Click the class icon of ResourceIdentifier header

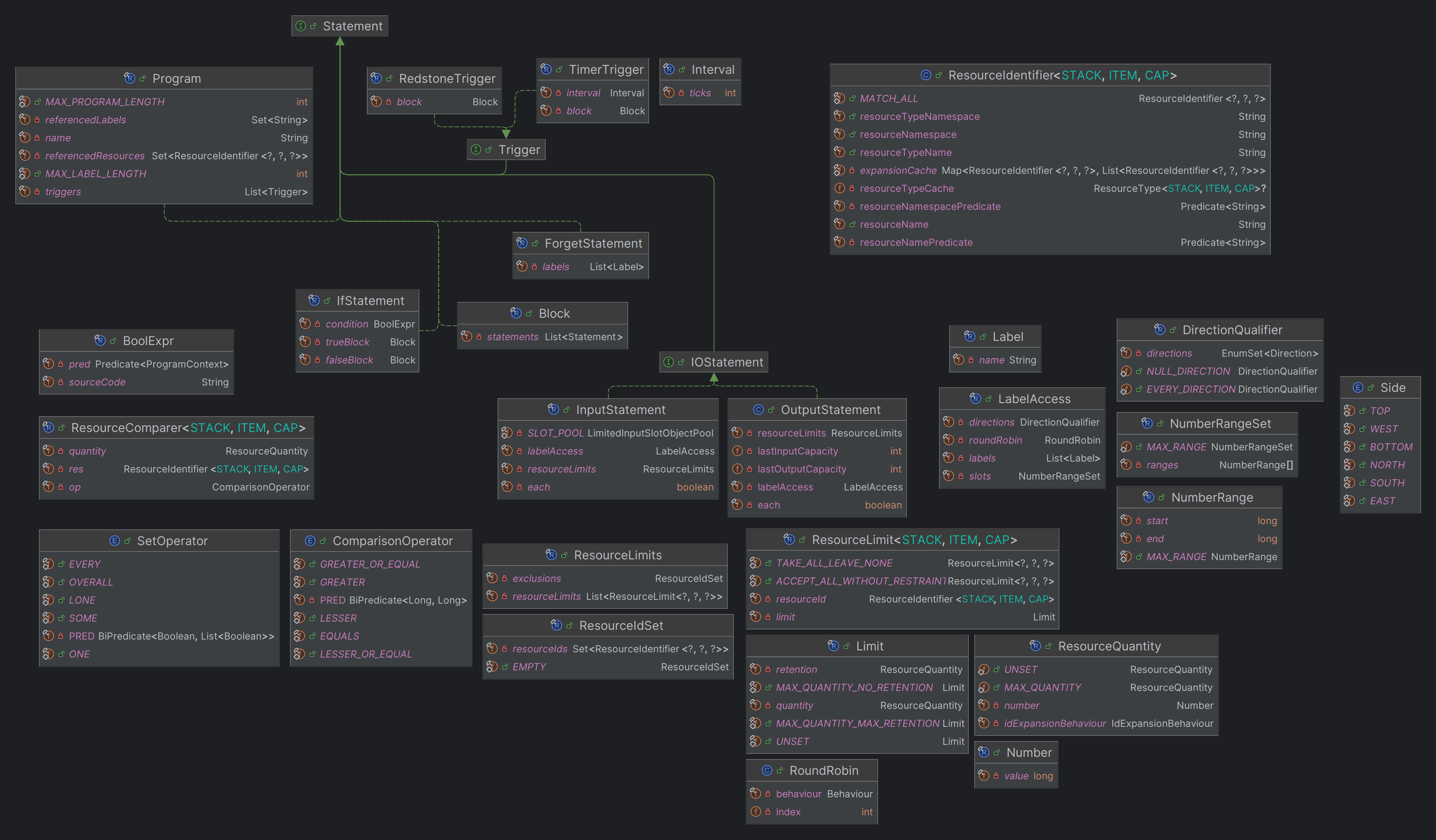(926, 75)
